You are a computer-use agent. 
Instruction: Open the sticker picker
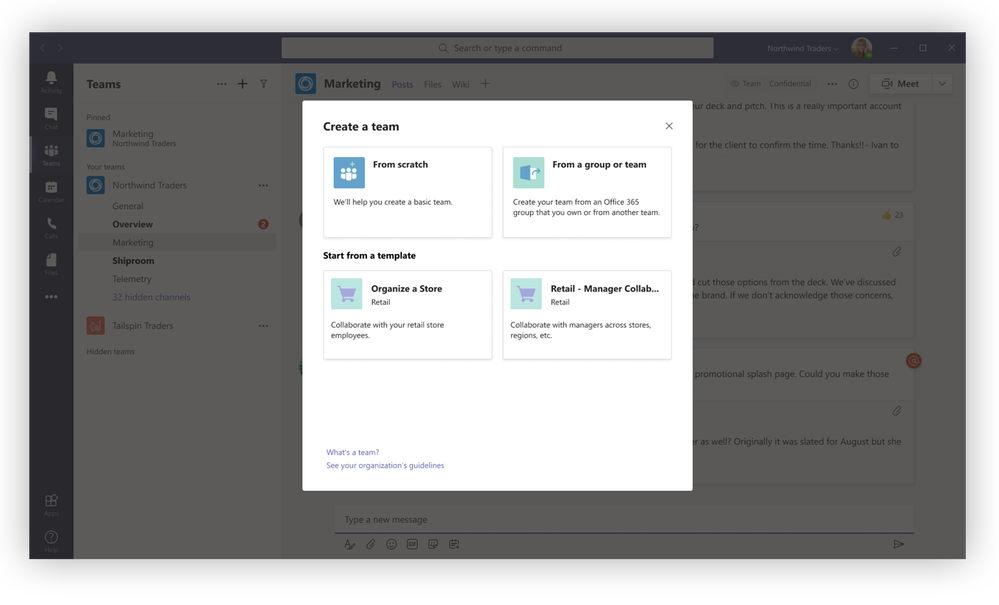coord(433,544)
